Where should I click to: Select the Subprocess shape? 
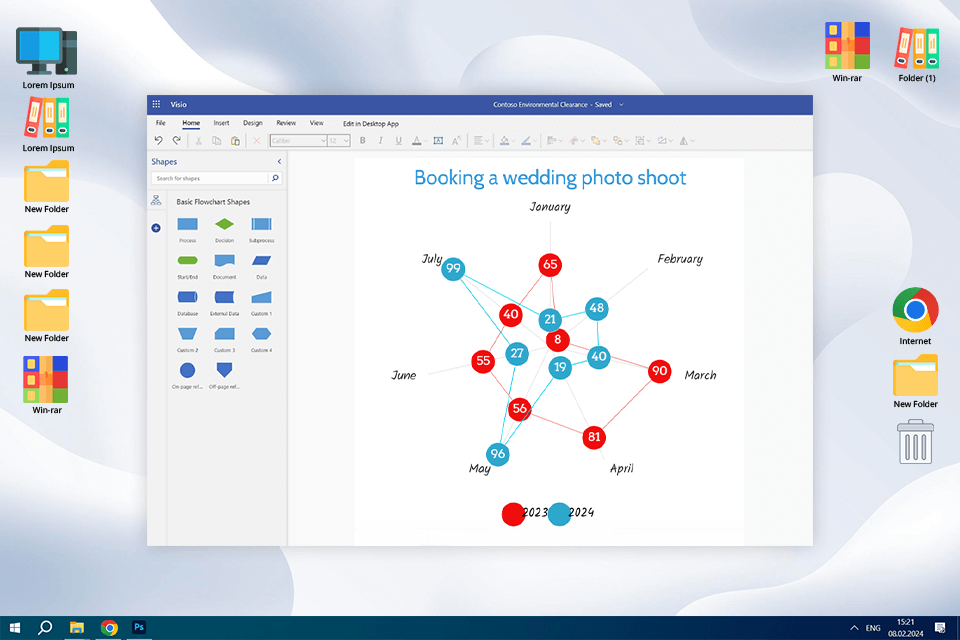261,224
